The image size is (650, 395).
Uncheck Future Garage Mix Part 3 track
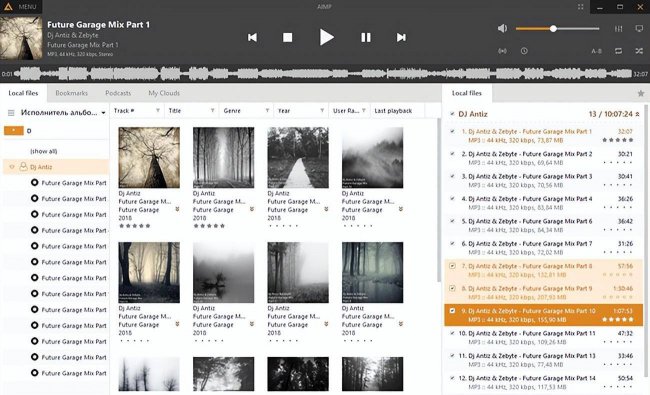click(452, 176)
